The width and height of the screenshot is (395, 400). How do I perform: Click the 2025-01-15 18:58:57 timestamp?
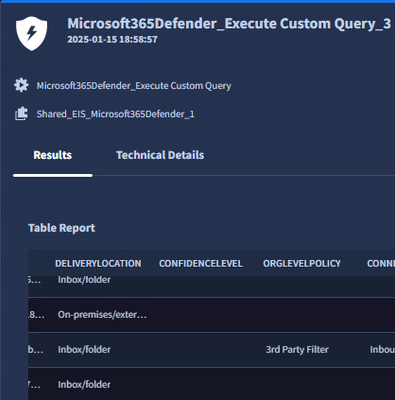coord(112,39)
